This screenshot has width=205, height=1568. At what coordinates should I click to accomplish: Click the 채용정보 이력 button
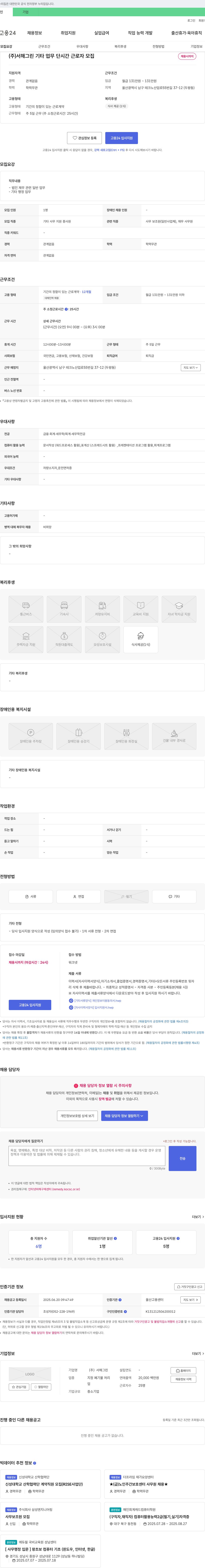coord(183,1379)
